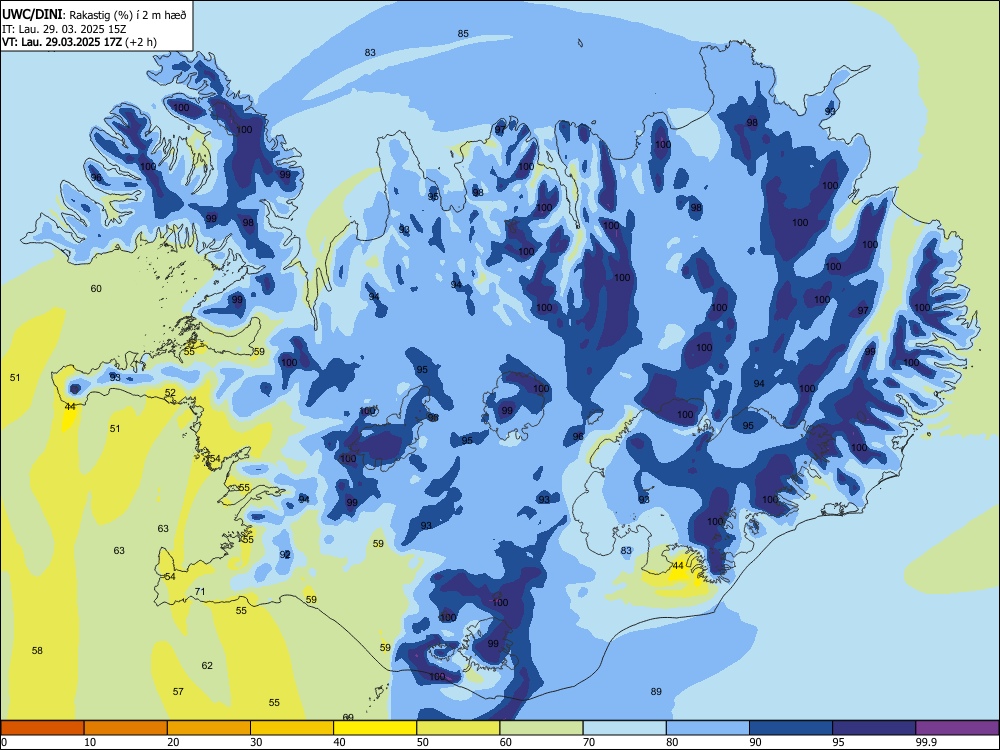Select the '89' humidity value over the southeast sea
Image resolution: width=1000 pixels, height=750 pixels.
(656, 691)
